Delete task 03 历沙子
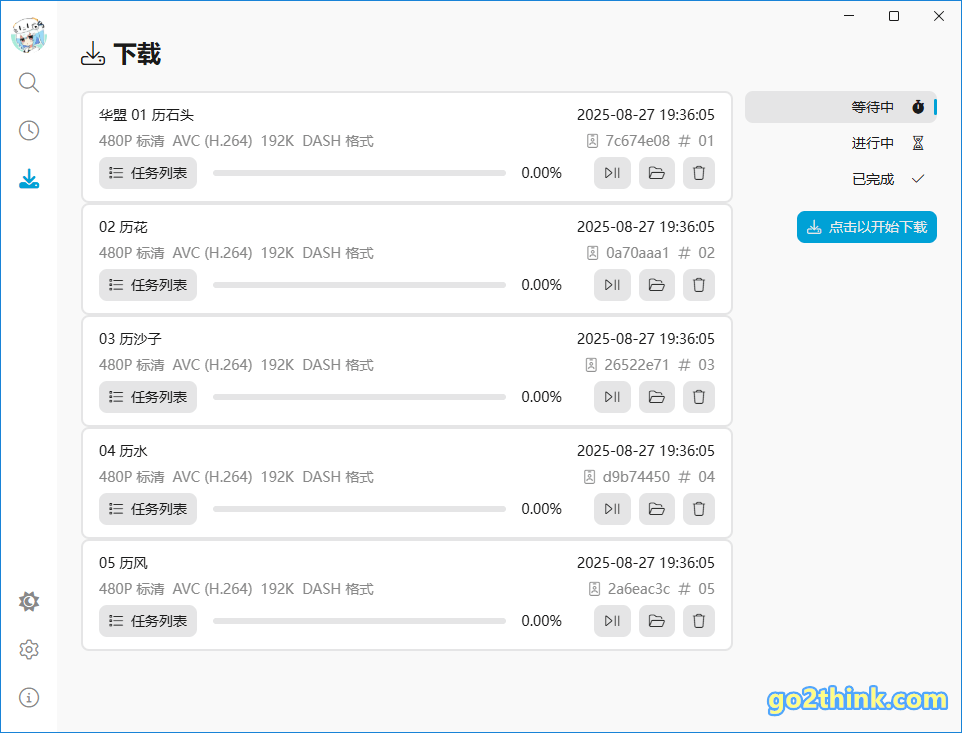The height and width of the screenshot is (733, 962). (699, 397)
